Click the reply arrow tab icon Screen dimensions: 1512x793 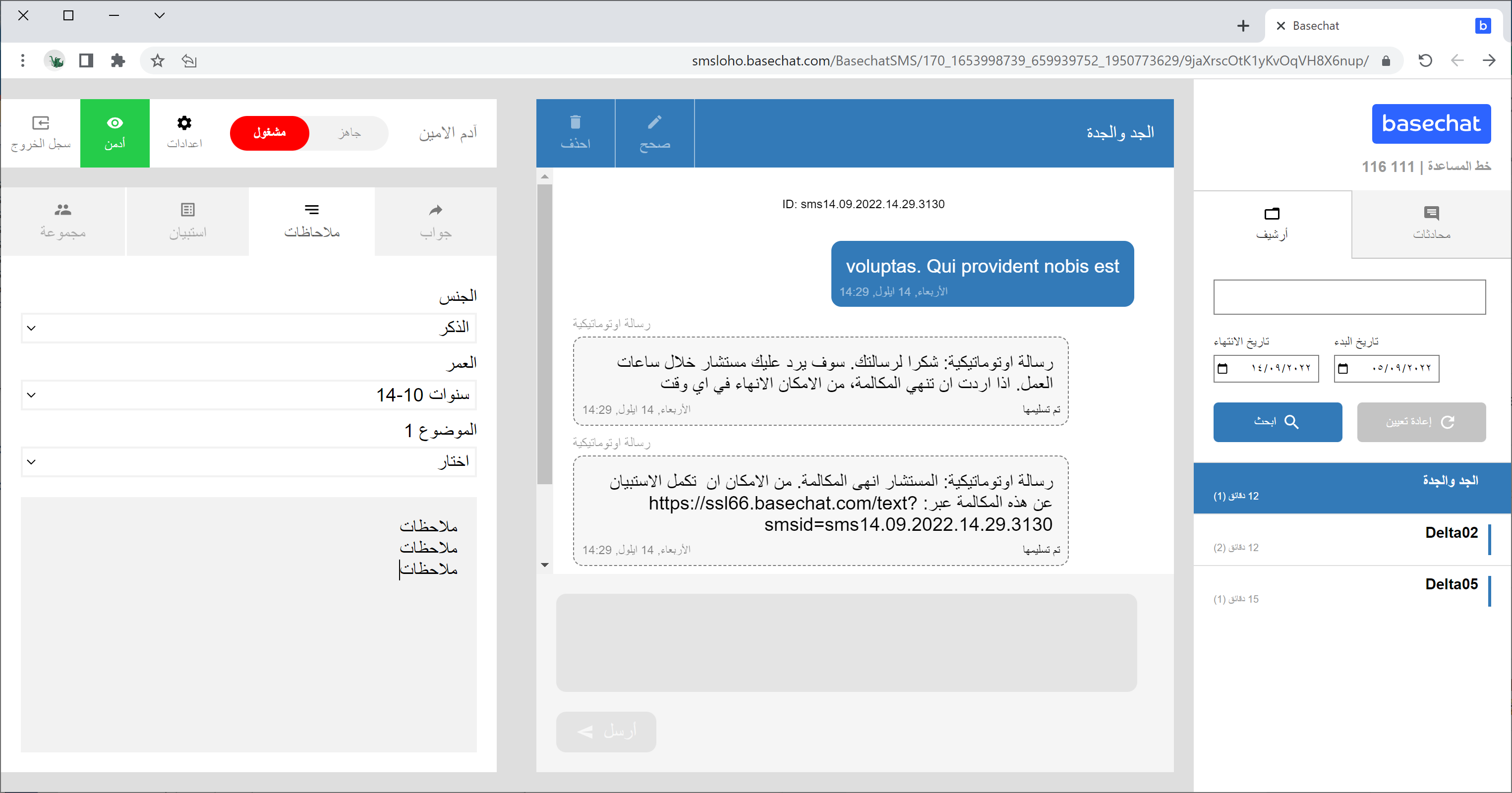click(x=435, y=210)
